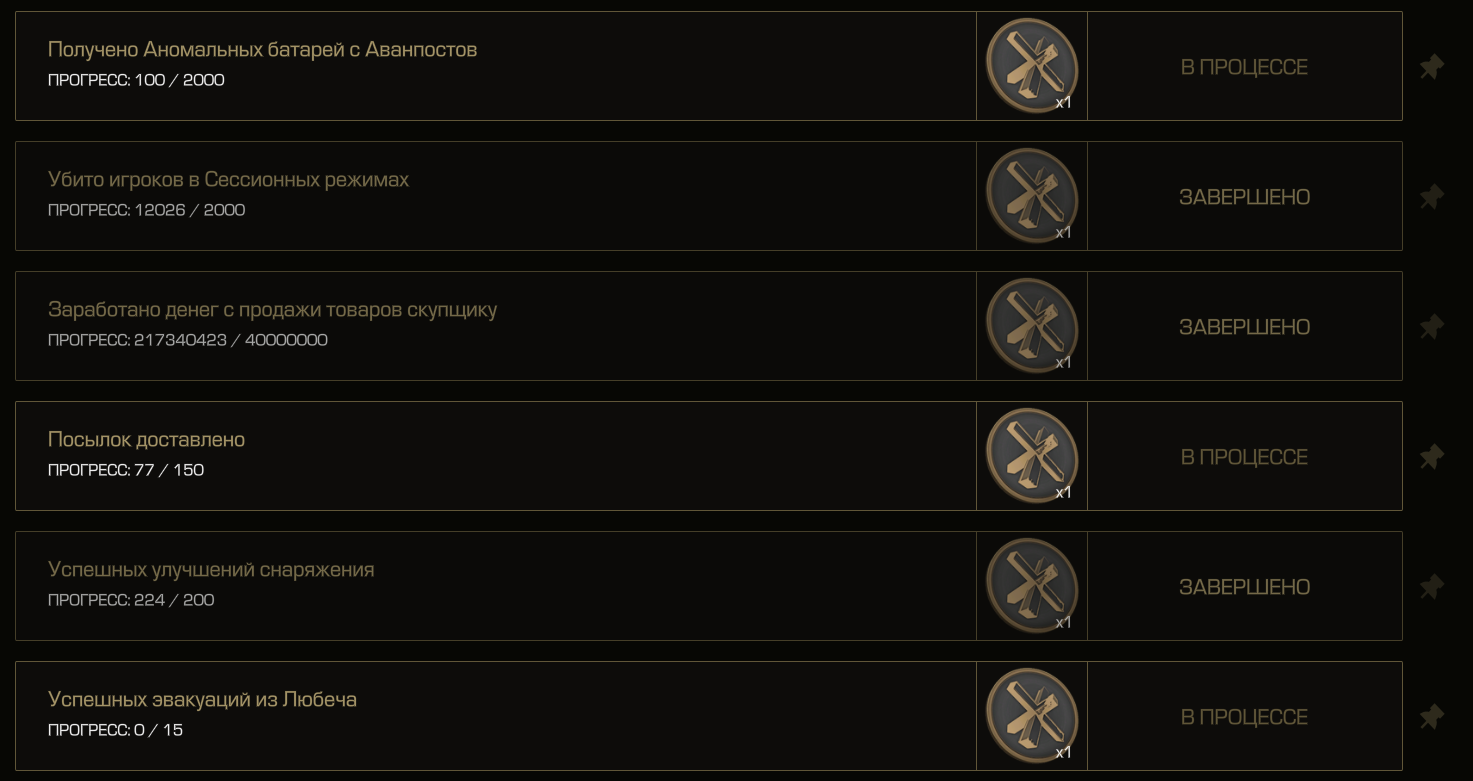Click В ПРОЦЕССЕ status for Аномальных батарей
1473x781 pixels.
click(1244, 67)
